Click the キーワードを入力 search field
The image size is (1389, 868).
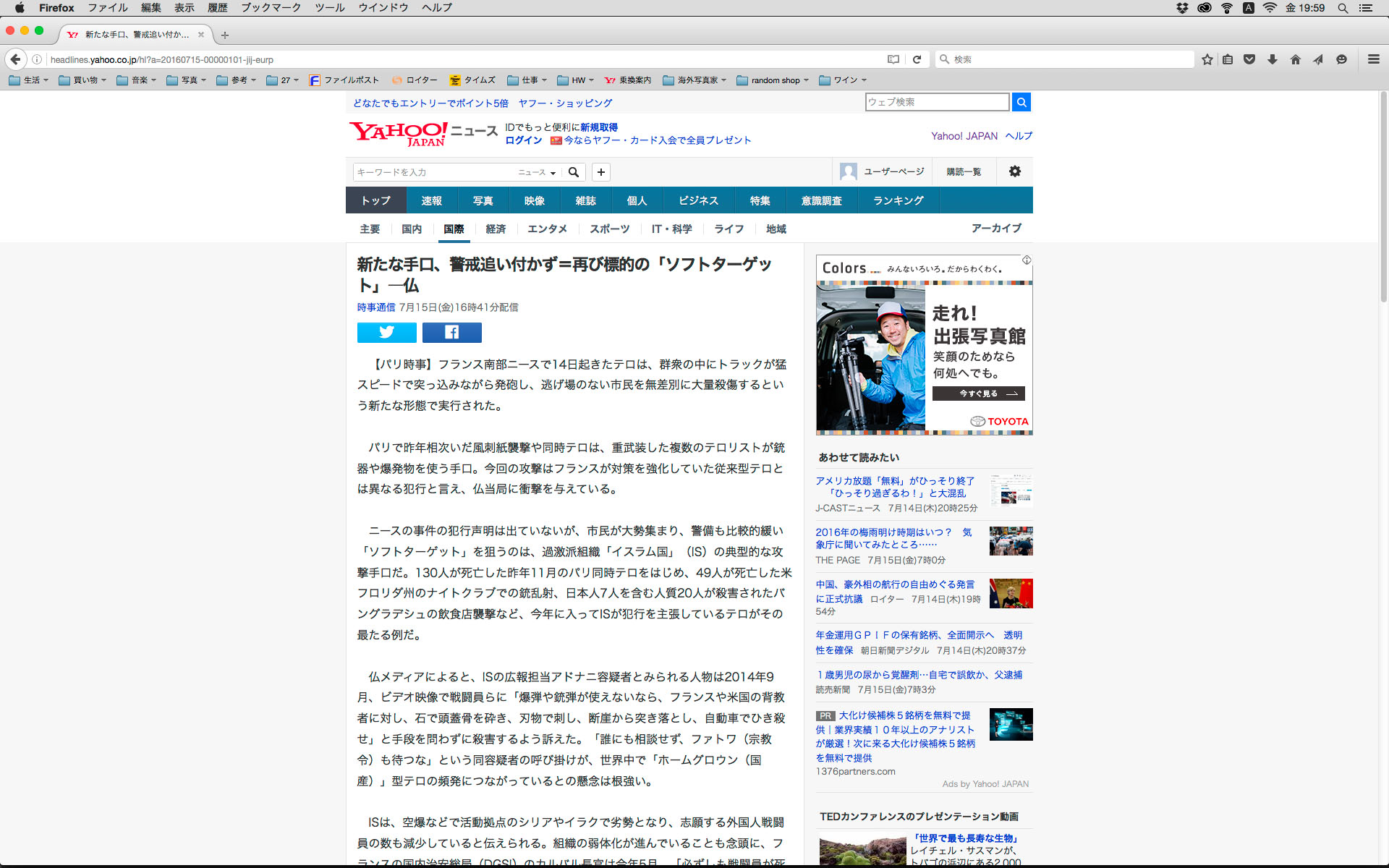[433, 172]
